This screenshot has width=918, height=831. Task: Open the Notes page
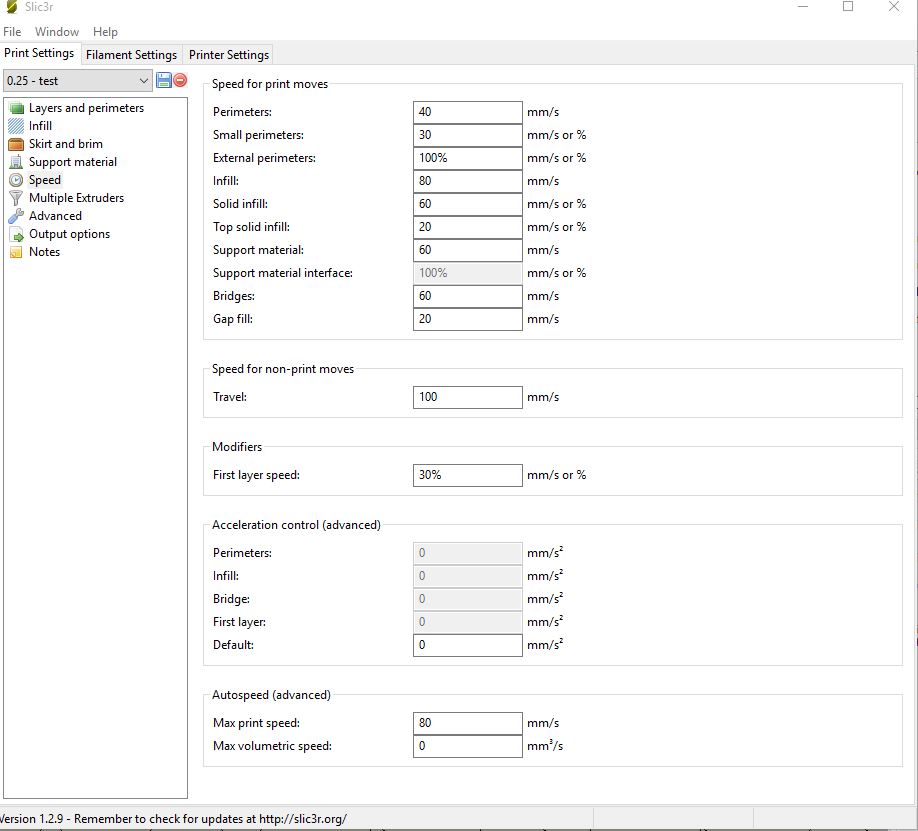(44, 252)
